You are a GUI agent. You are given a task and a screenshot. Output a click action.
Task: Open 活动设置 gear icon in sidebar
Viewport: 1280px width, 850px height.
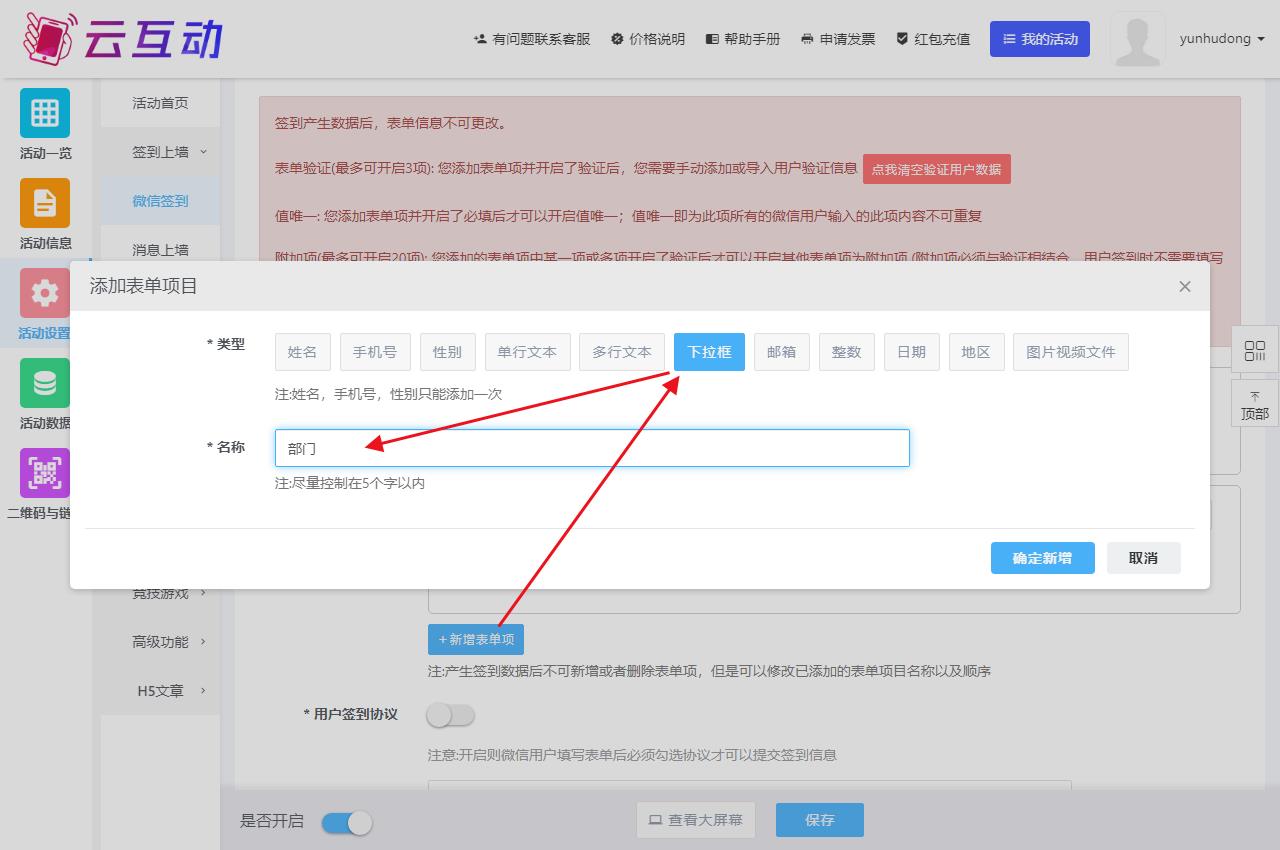coord(45,293)
